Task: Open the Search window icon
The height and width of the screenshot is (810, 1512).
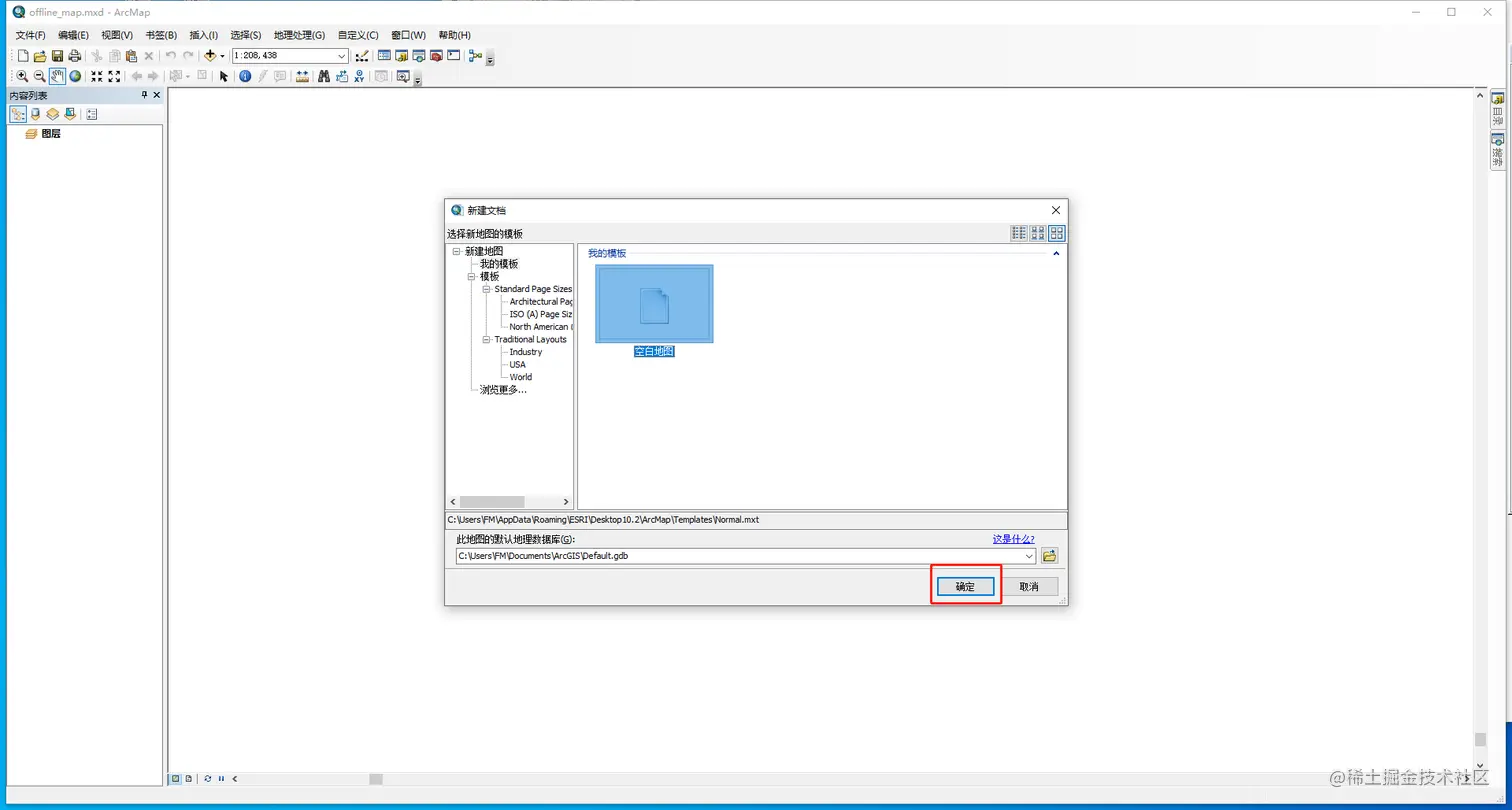Action: coord(419,56)
